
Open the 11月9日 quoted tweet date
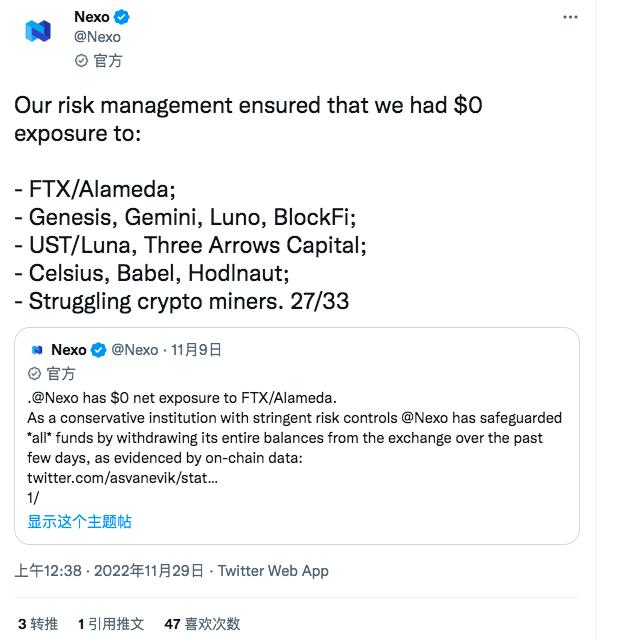tap(195, 350)
